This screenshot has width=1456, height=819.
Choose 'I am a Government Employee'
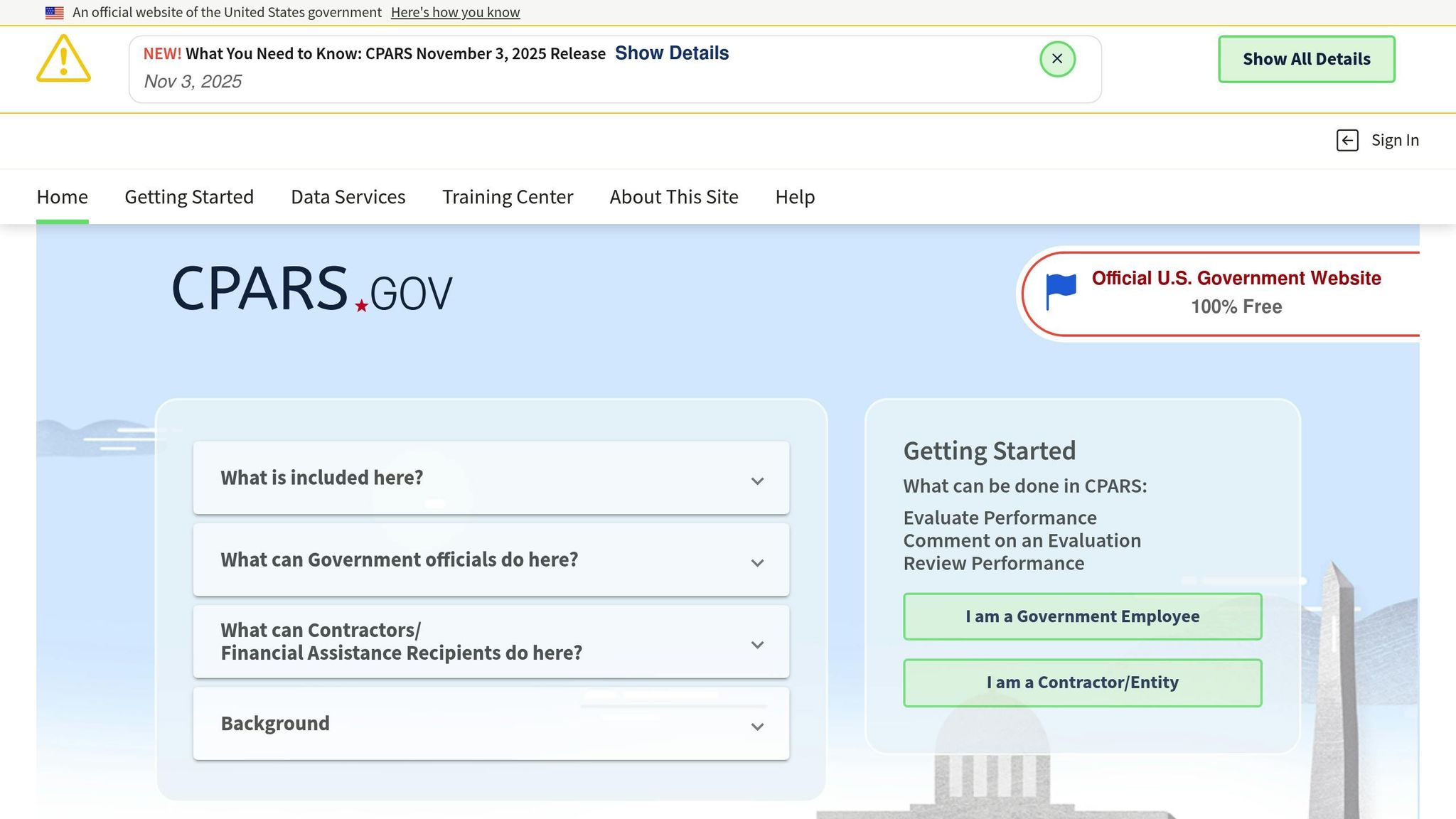(x=1082, y=616)
